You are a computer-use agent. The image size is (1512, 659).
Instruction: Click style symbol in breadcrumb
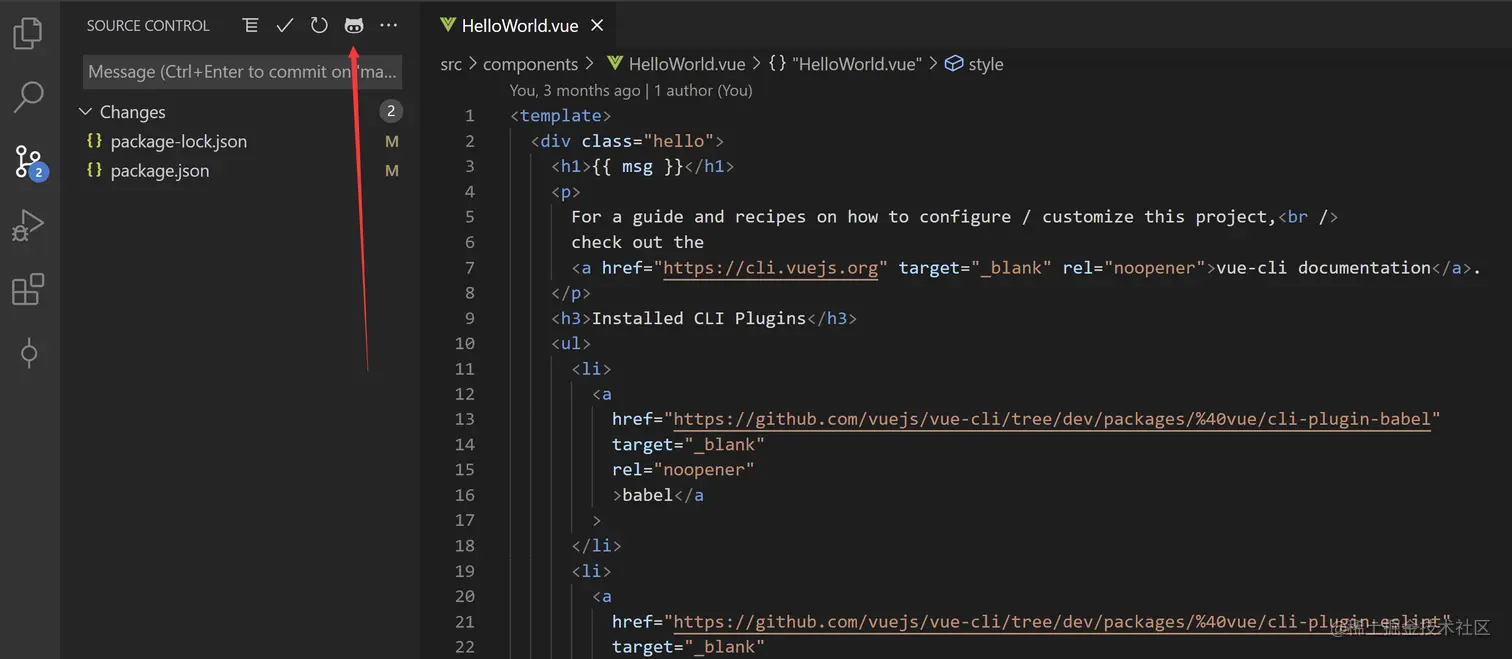[x=986, y=64]
